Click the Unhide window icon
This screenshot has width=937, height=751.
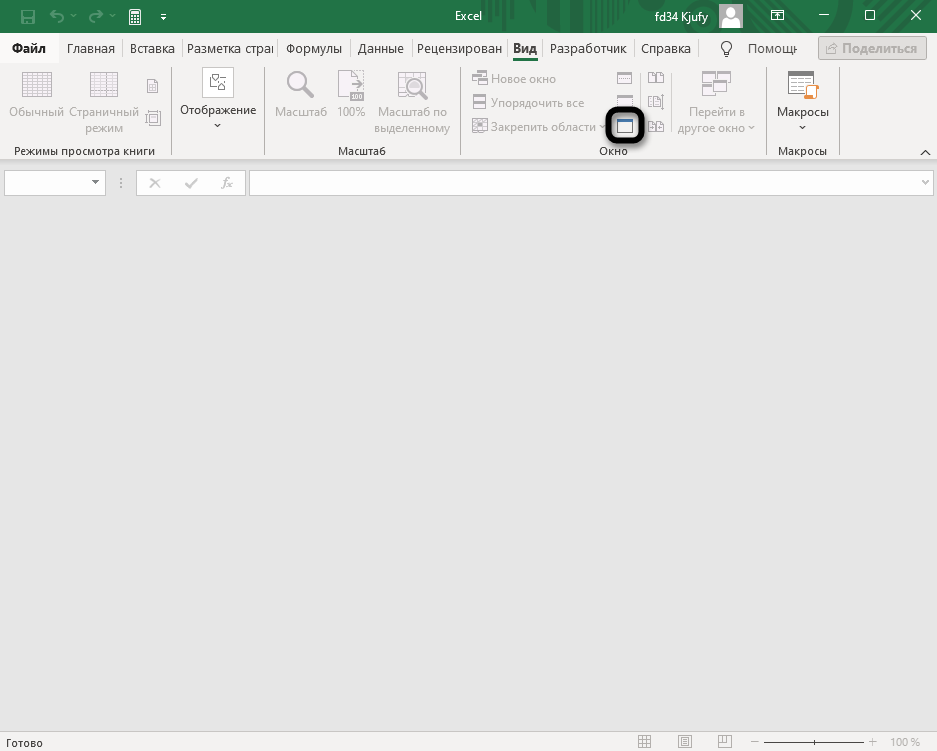click(624, 126)
